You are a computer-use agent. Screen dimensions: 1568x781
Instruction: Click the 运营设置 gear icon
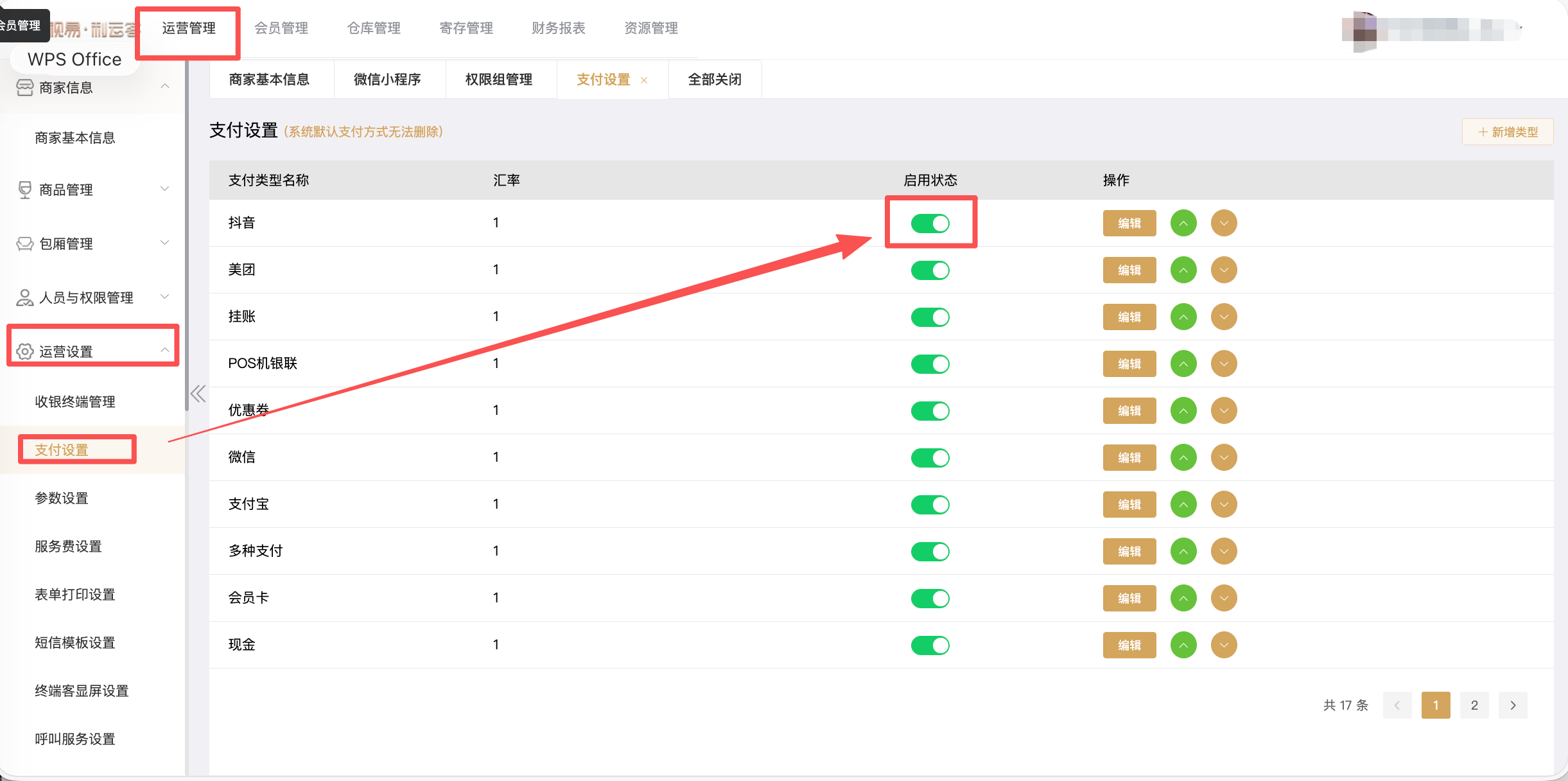pyautogui.click(x=24, y=351)
